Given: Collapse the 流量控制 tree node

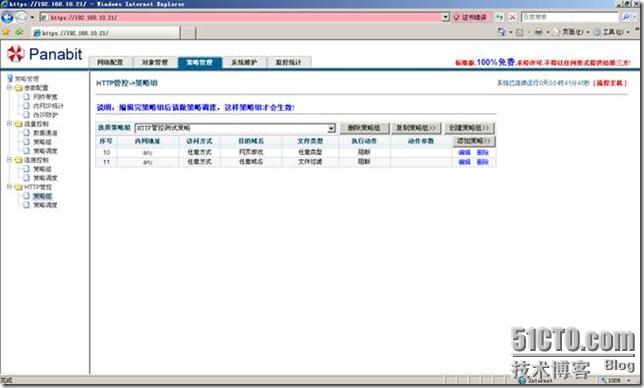Looking at the screenshot, I should tap(9, 124).
